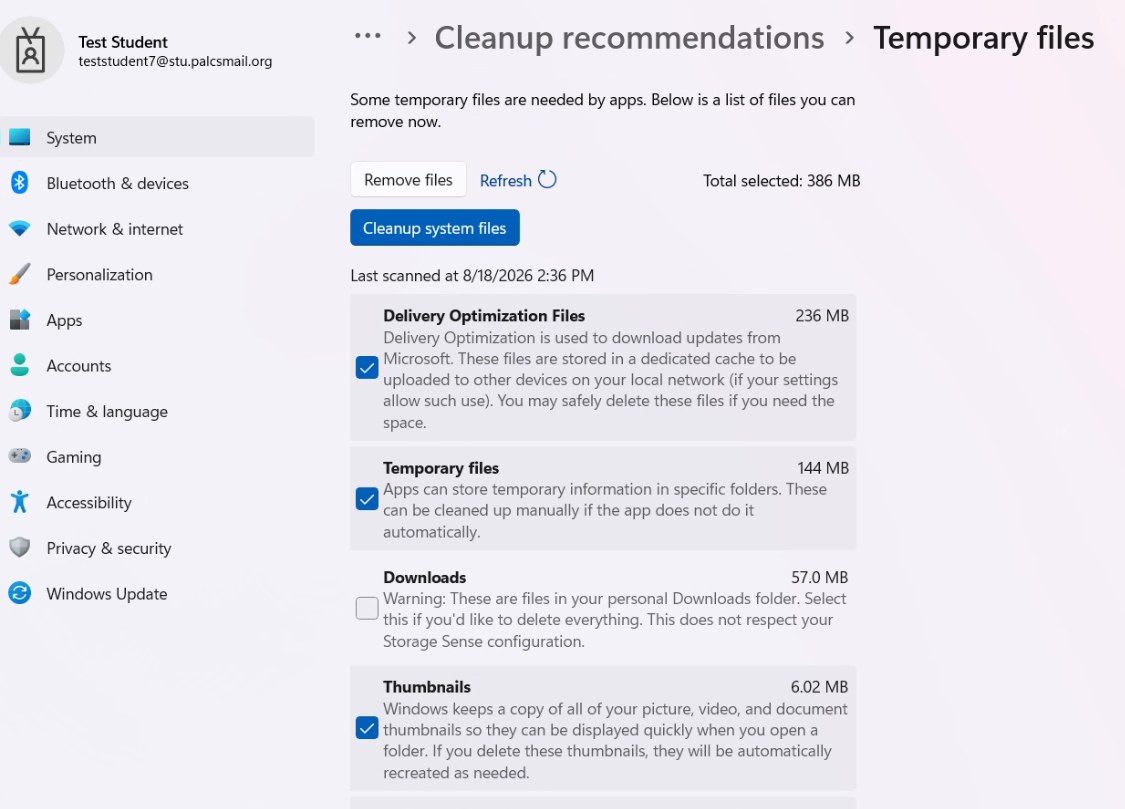The width and height of the screenshot is (1125, 809).
Task: Open the Windows Update sync icon
Action: [19, 593]
